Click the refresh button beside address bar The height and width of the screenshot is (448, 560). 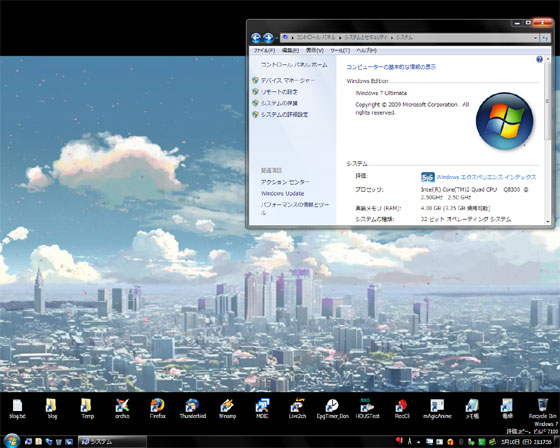tap(545, 38)
